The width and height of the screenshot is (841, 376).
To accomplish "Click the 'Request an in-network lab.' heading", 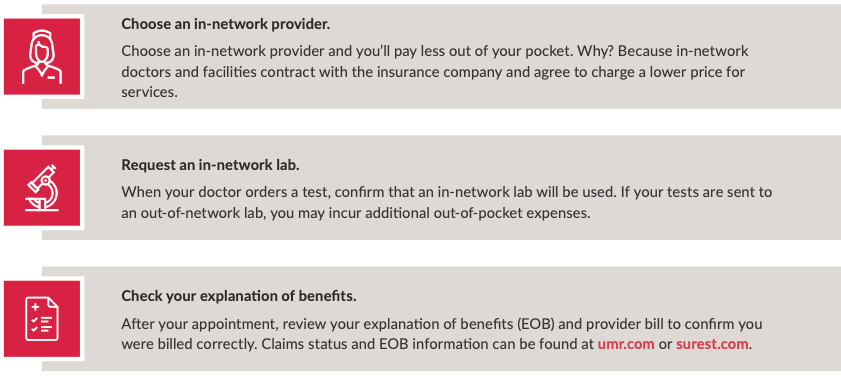I will [x=210, y=165].
